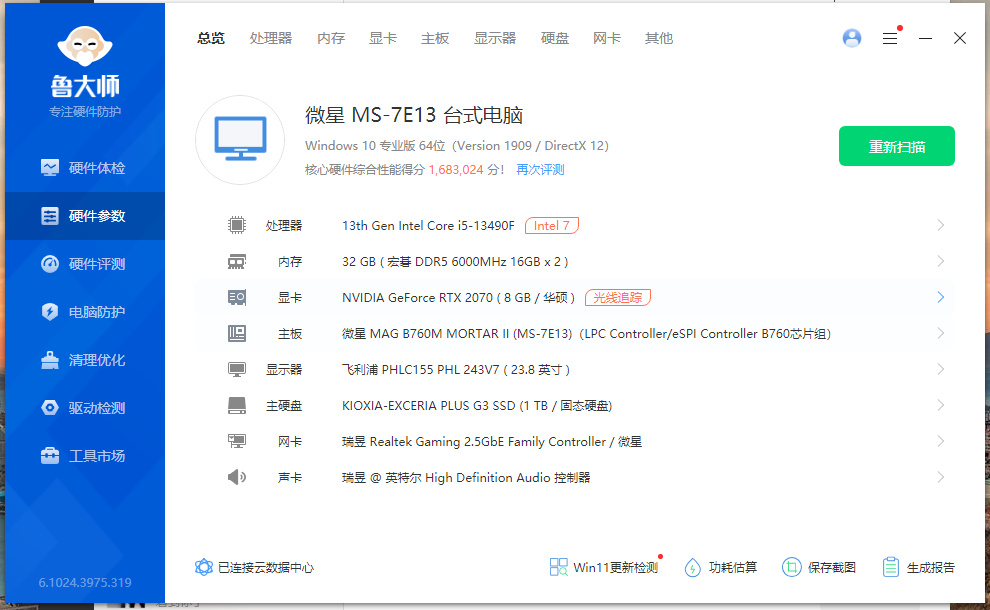
Task: Click the 显示器 monitor icon
Action: click(x=237, y=369)
